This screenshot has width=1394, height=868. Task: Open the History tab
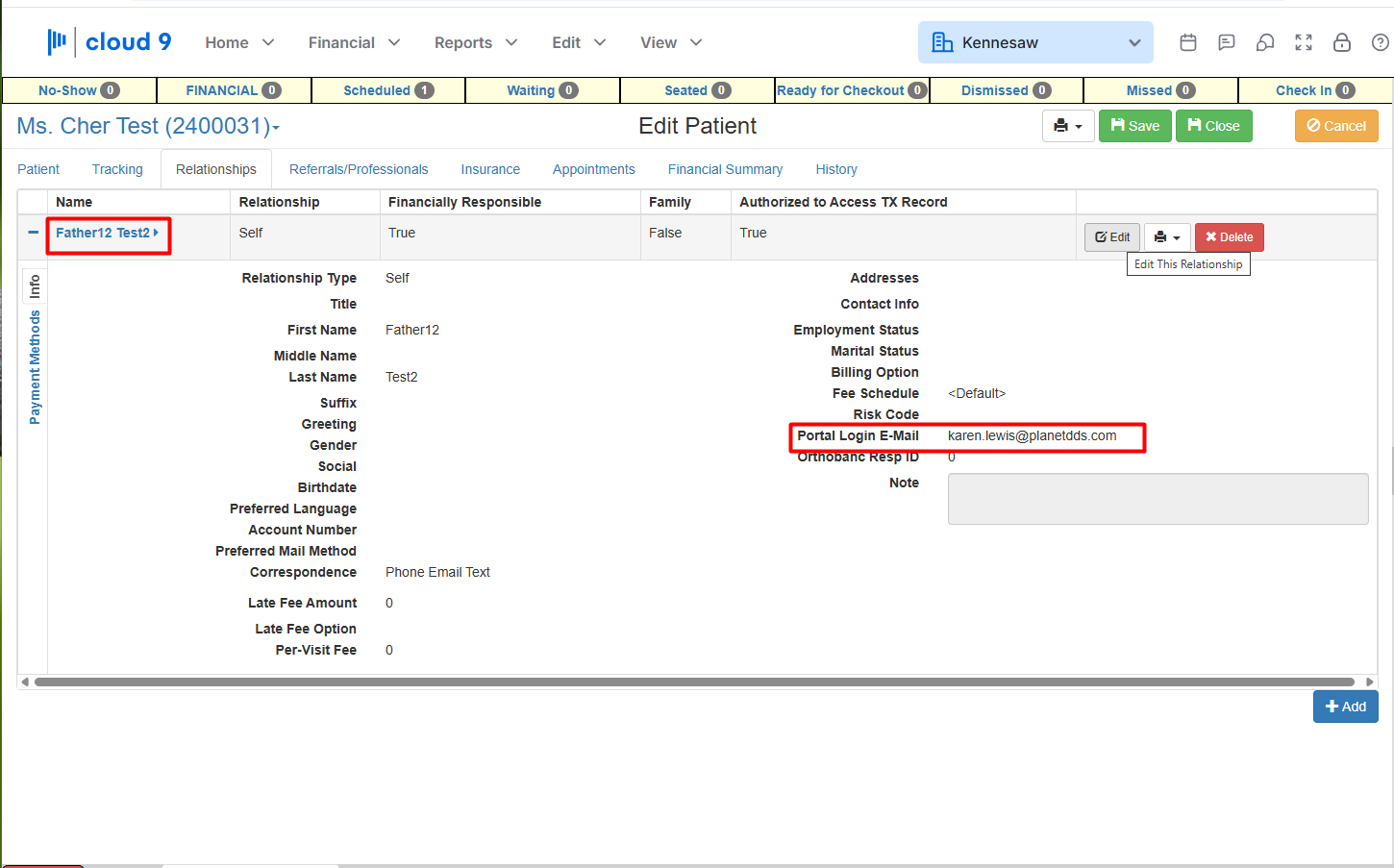836,169
